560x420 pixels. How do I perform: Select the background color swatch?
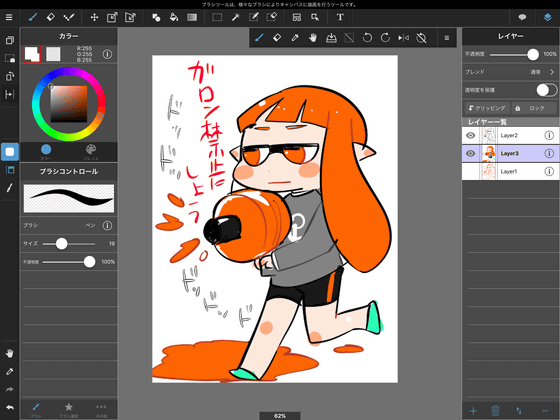(53, 54)
